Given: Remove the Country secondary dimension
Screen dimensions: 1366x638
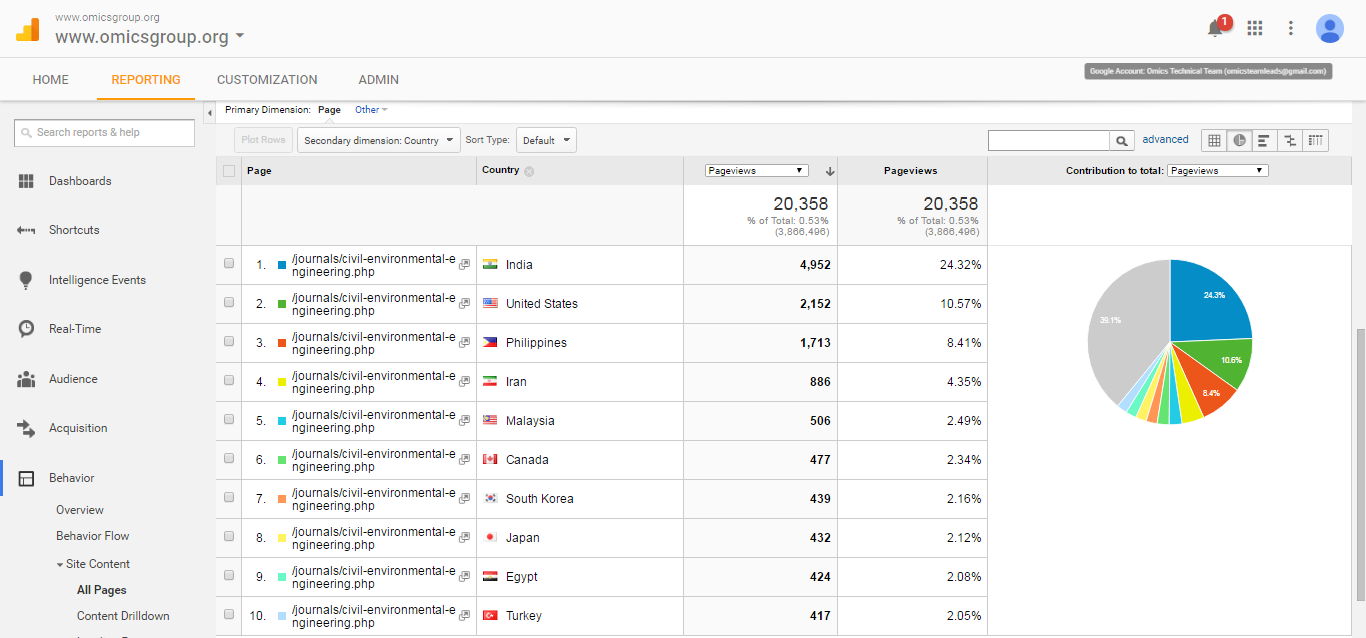Looking at the screenshot, I should (529, 171).
